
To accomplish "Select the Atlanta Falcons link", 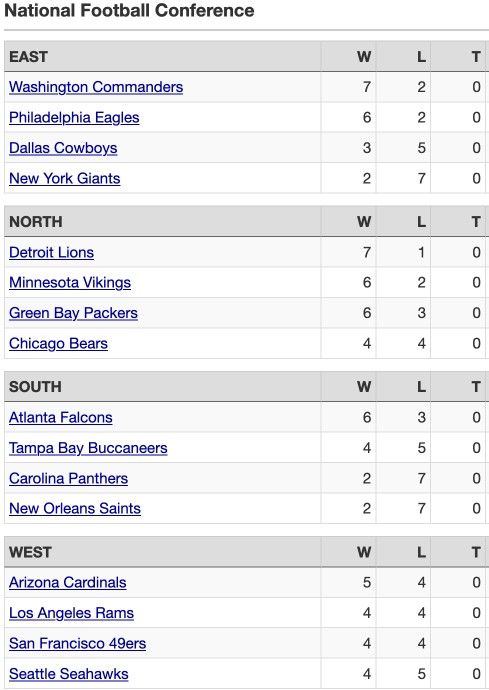I will click(61, 417).
